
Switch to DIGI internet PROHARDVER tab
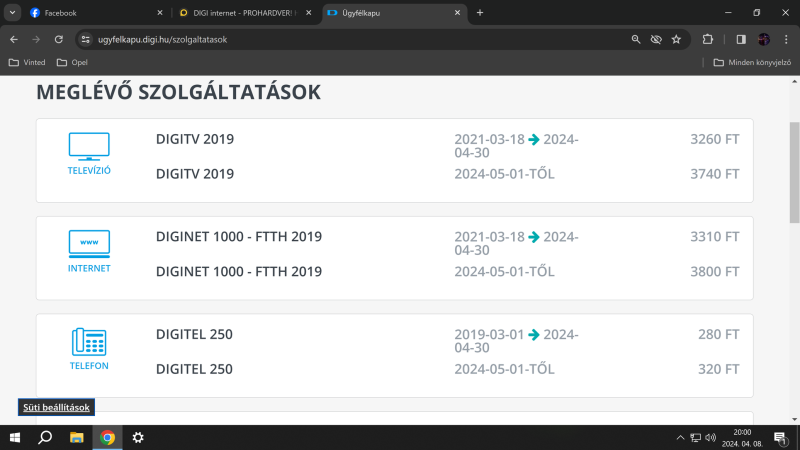click(245, 13)
